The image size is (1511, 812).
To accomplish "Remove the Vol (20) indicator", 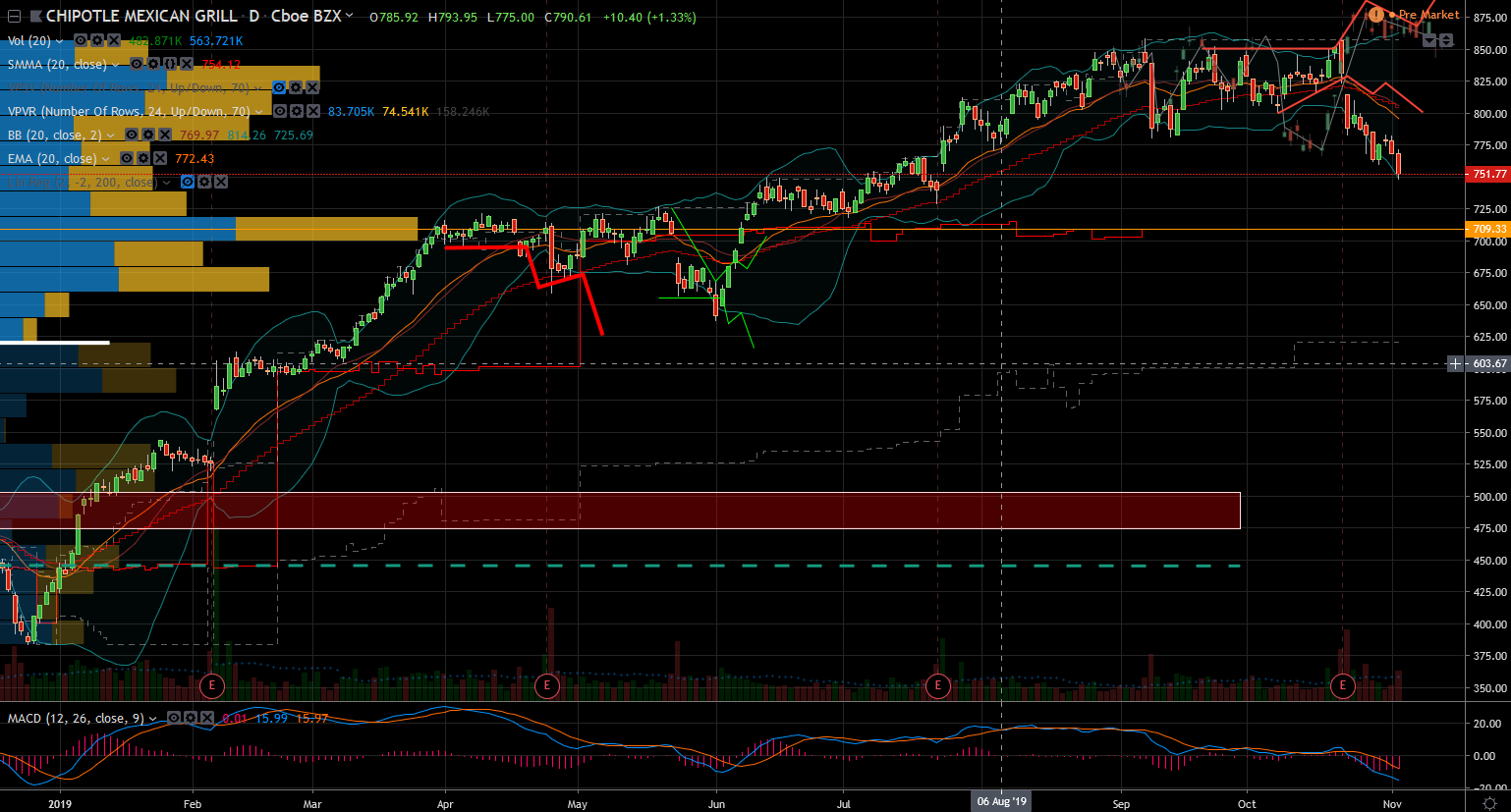I will [x=114, y=40].
